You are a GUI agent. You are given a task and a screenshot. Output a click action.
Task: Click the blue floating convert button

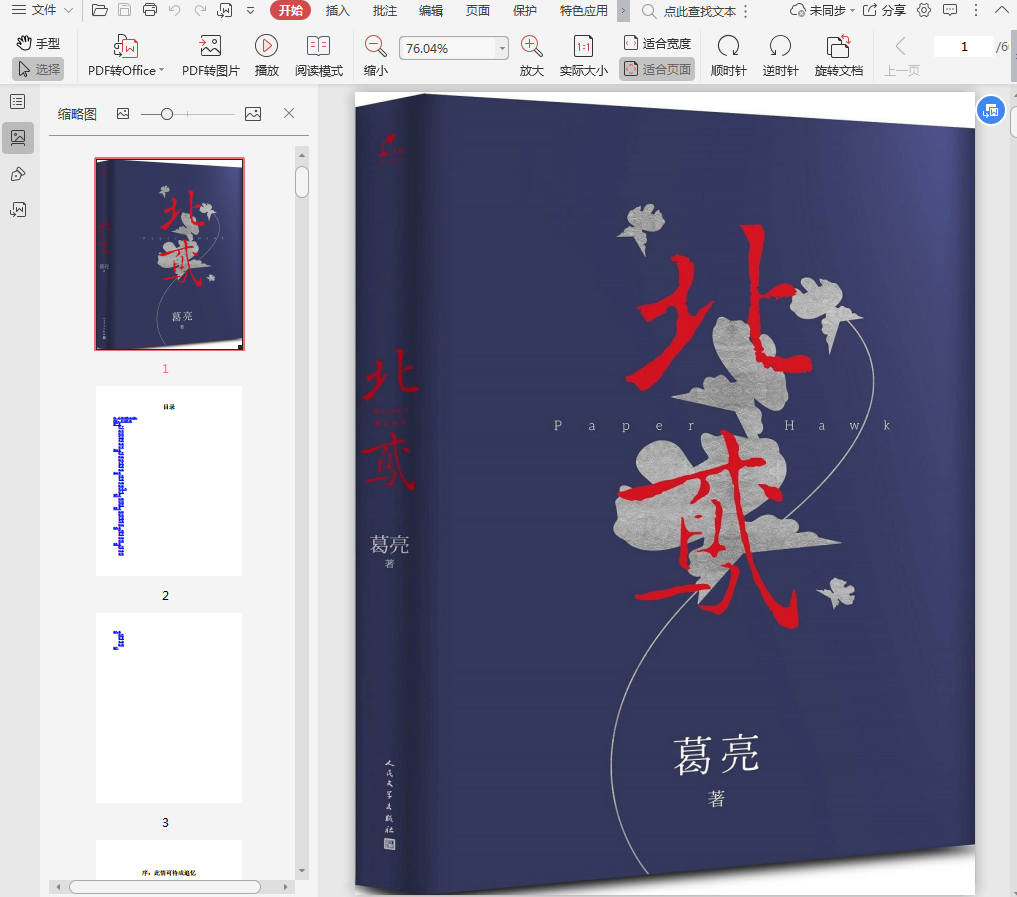(990, 111)
